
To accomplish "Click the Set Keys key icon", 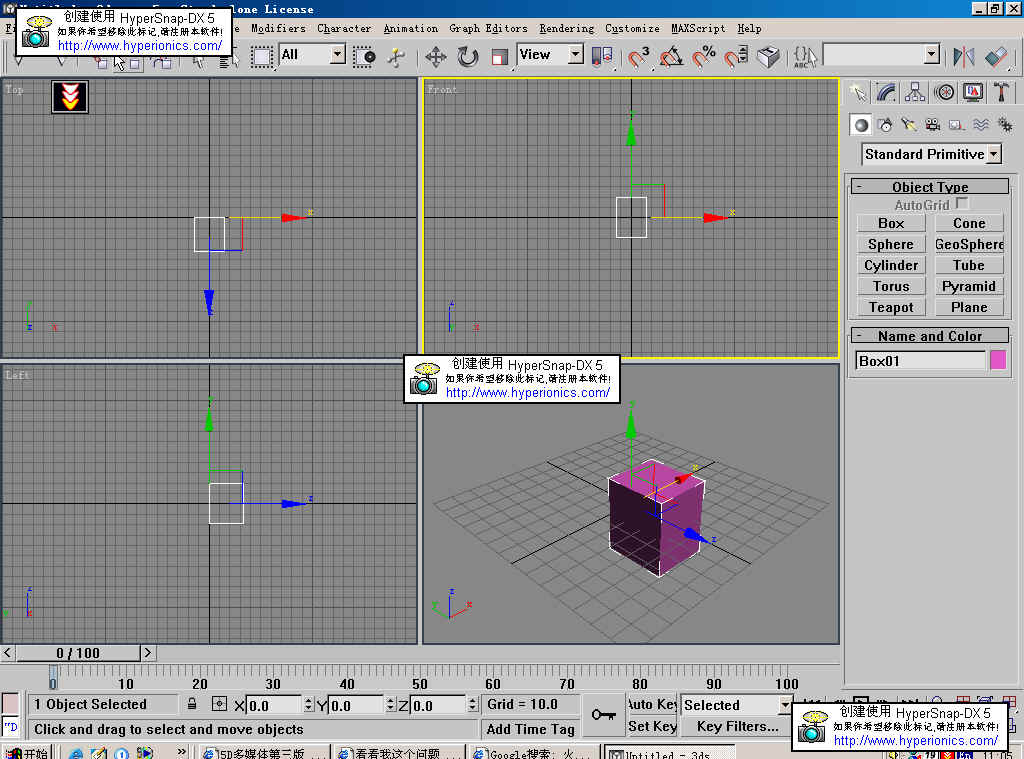I will (603, 715).
